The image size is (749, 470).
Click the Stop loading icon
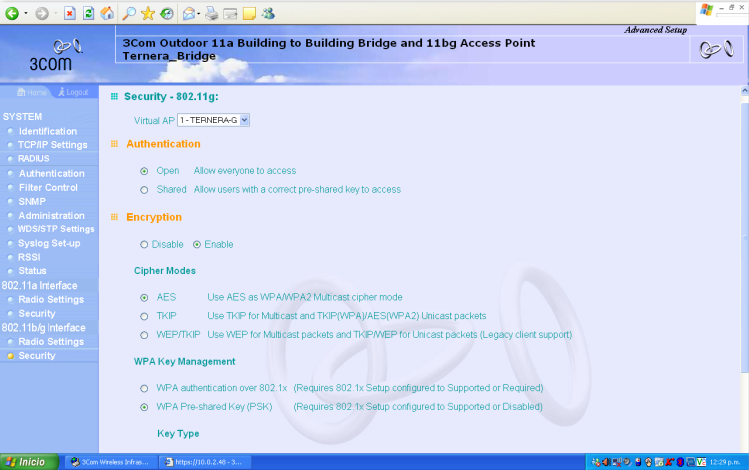click(69, 13)
